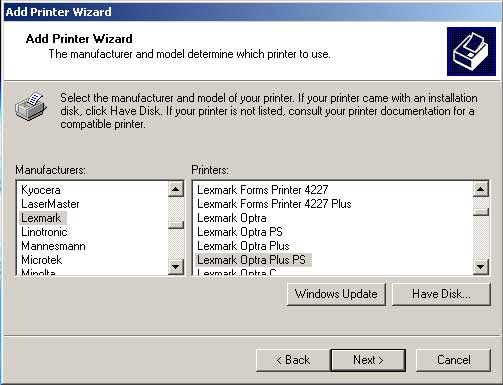The image size is (503, 385).
Task: Select Kyocera in the Manufacturers list
Action: coord(41,190)
